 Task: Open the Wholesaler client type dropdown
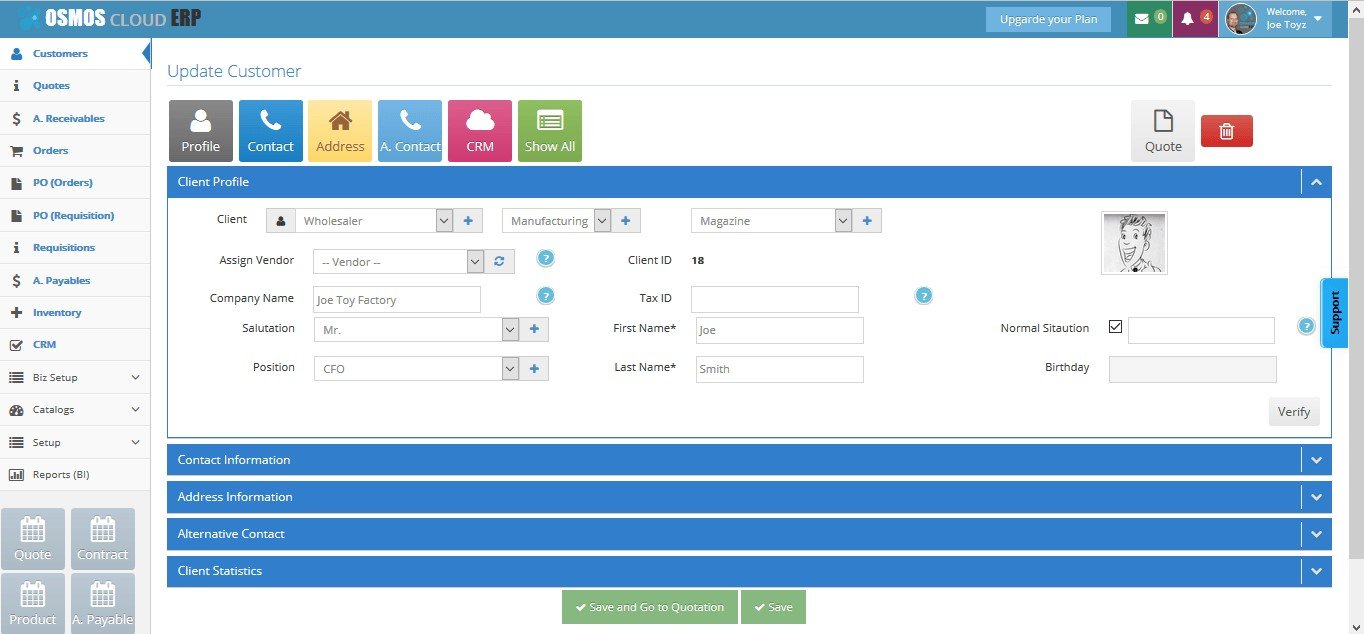point(375,221)
